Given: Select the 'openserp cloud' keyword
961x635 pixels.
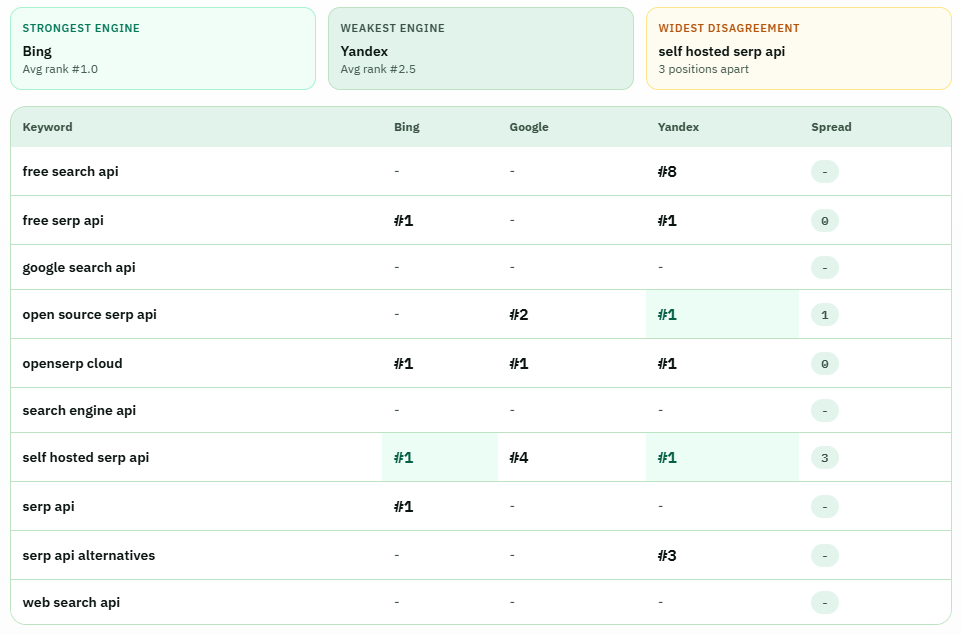Looking at the screenshot, I should coord(72,363).
